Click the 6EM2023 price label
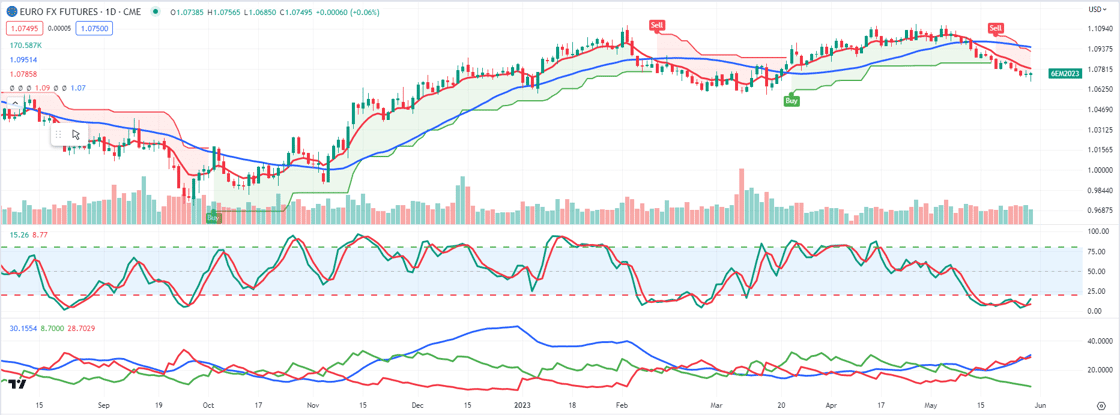The width and height of the screenshot is (1120, 415). [x=1066, y=74]
